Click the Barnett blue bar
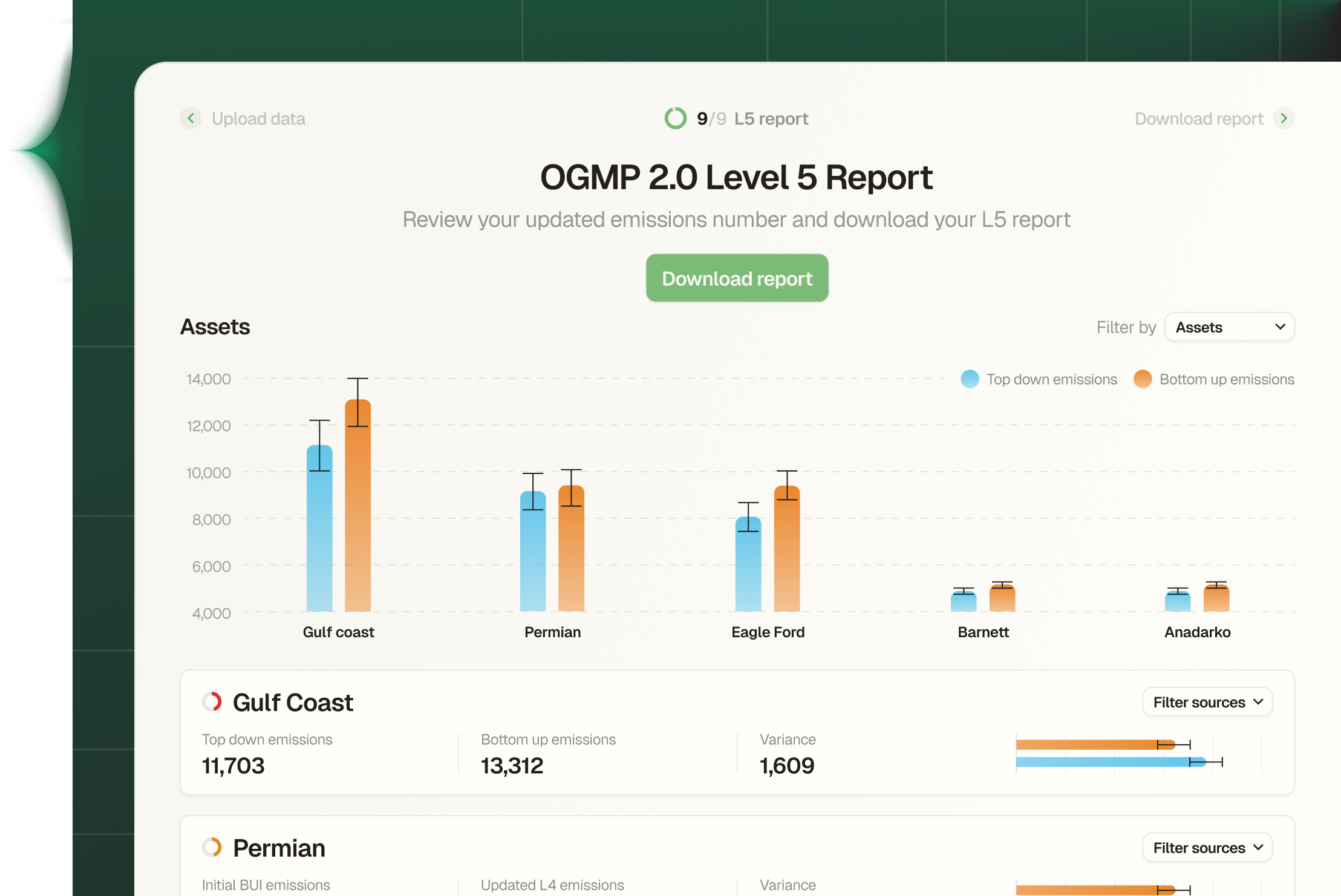This screenshot has width=1341, height=896. click(x=964, y=602)
